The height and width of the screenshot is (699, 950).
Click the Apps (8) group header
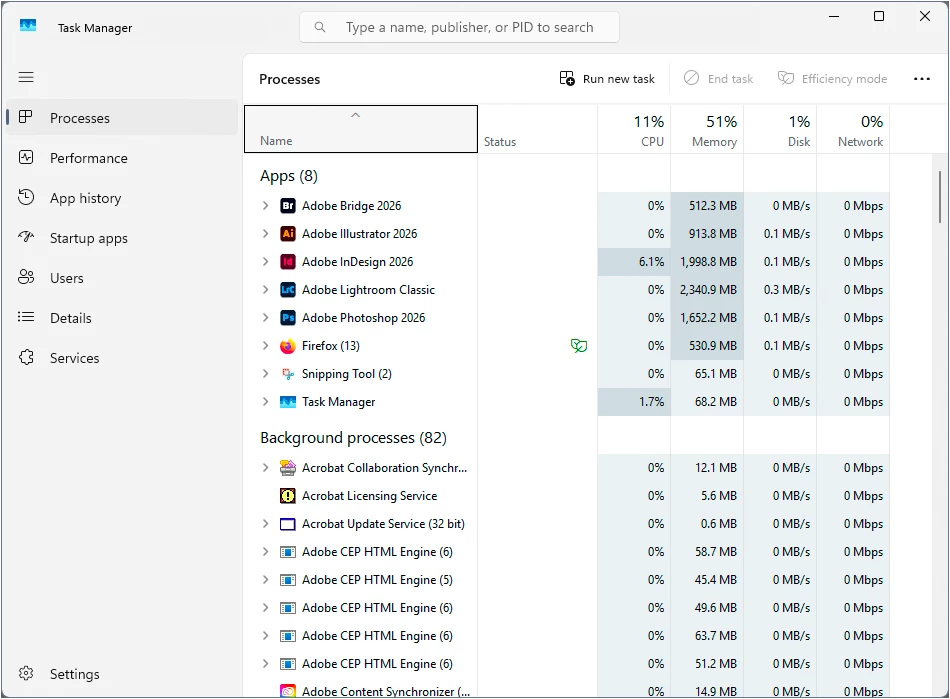289,176
